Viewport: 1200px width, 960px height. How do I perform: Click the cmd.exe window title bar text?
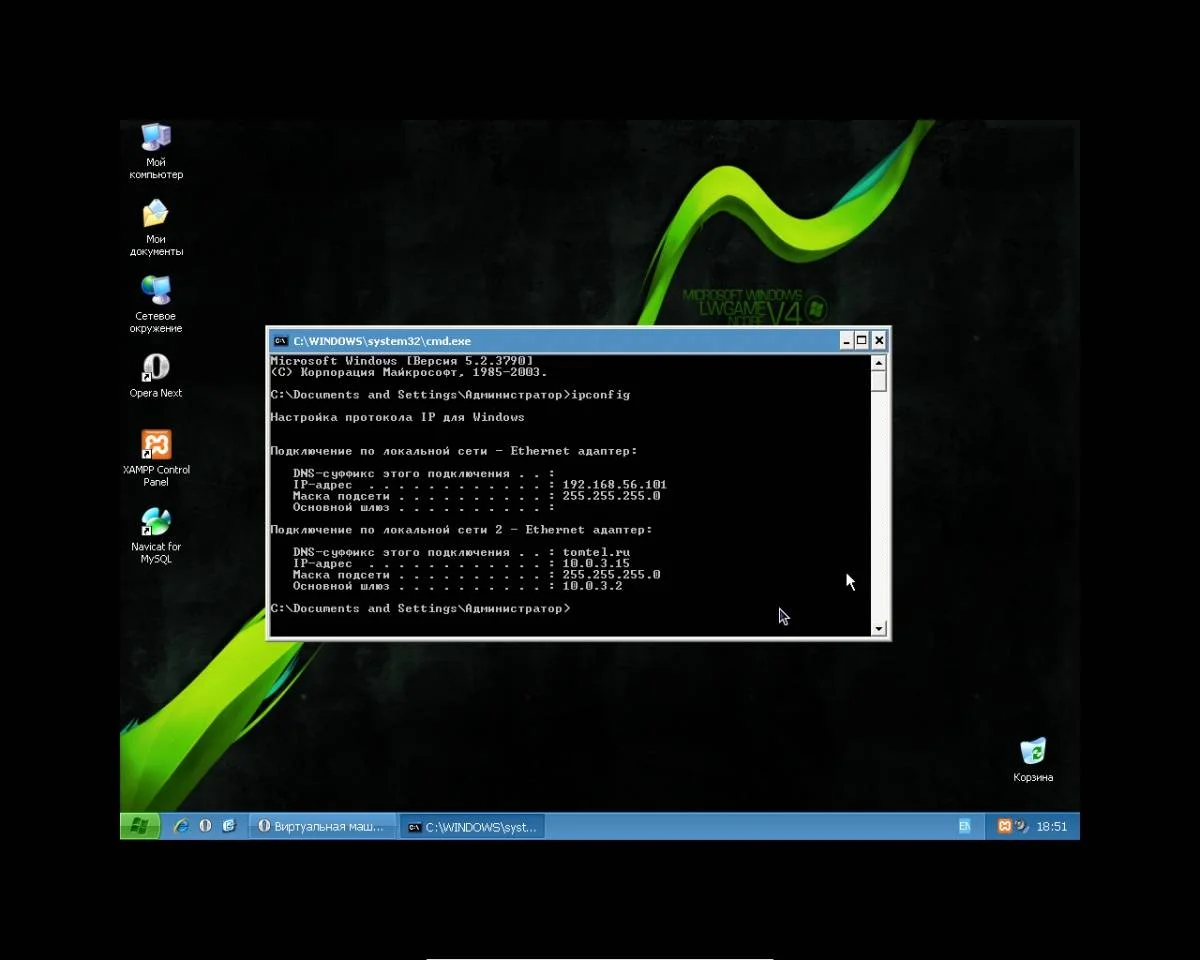point(382,341)
